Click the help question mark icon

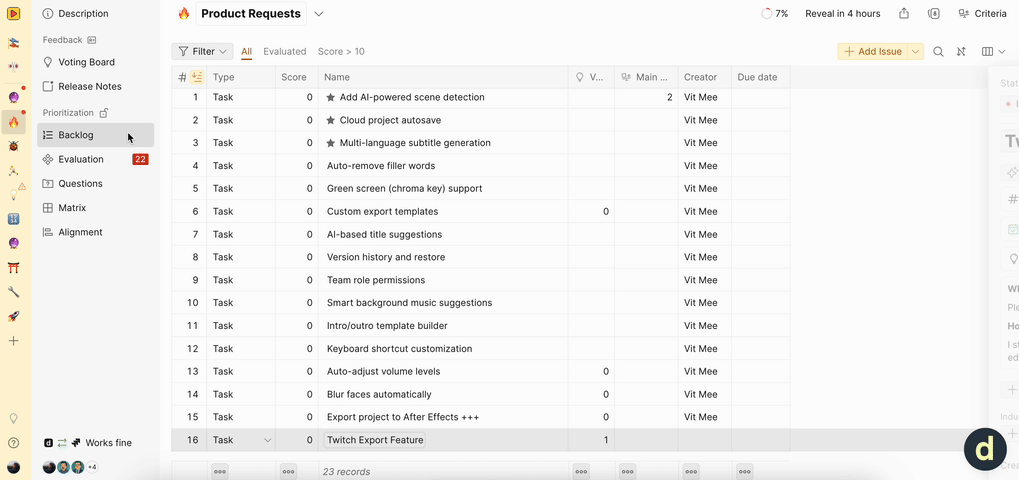coord(14,443)
